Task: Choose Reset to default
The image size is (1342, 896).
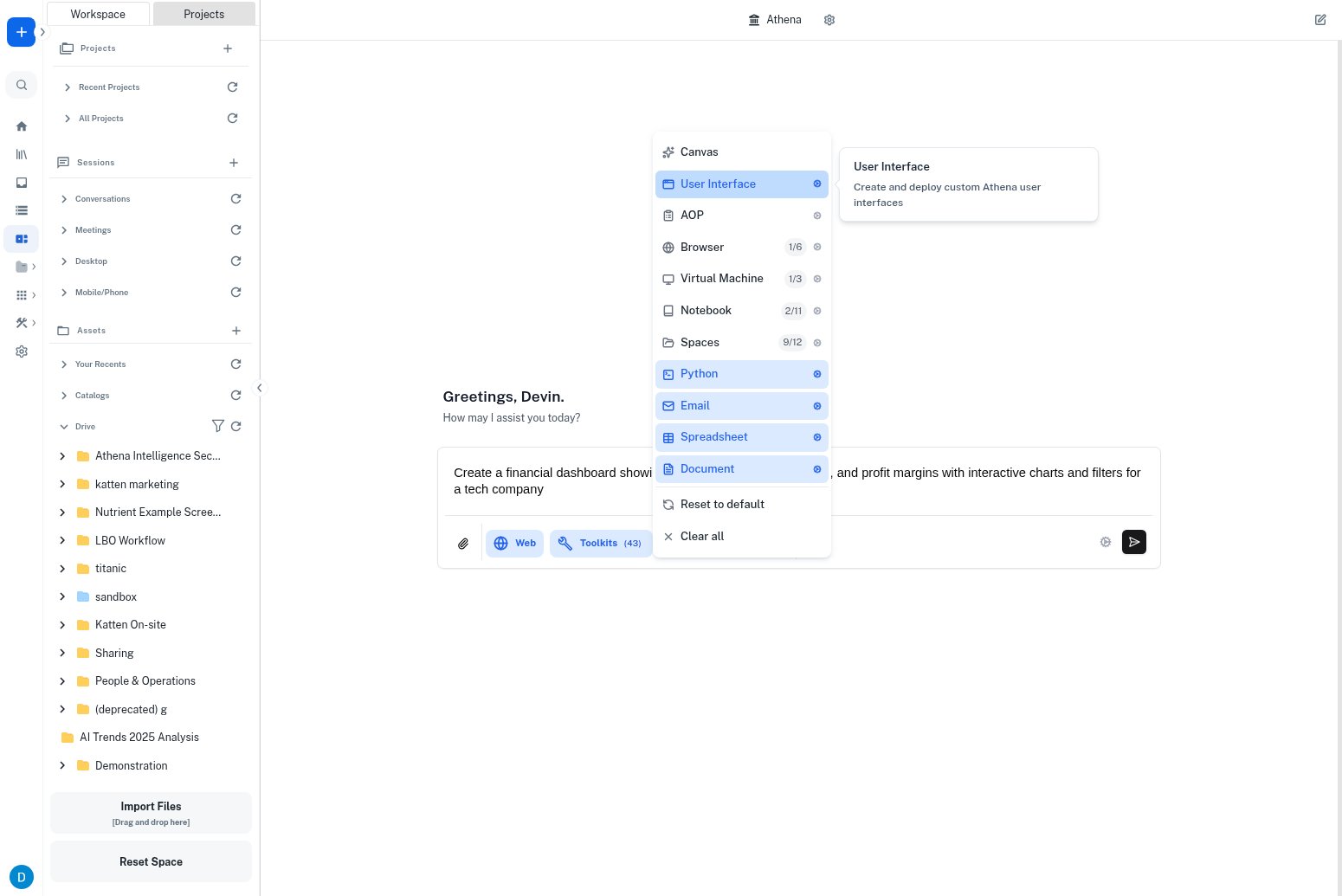Action: coord(742,505)
